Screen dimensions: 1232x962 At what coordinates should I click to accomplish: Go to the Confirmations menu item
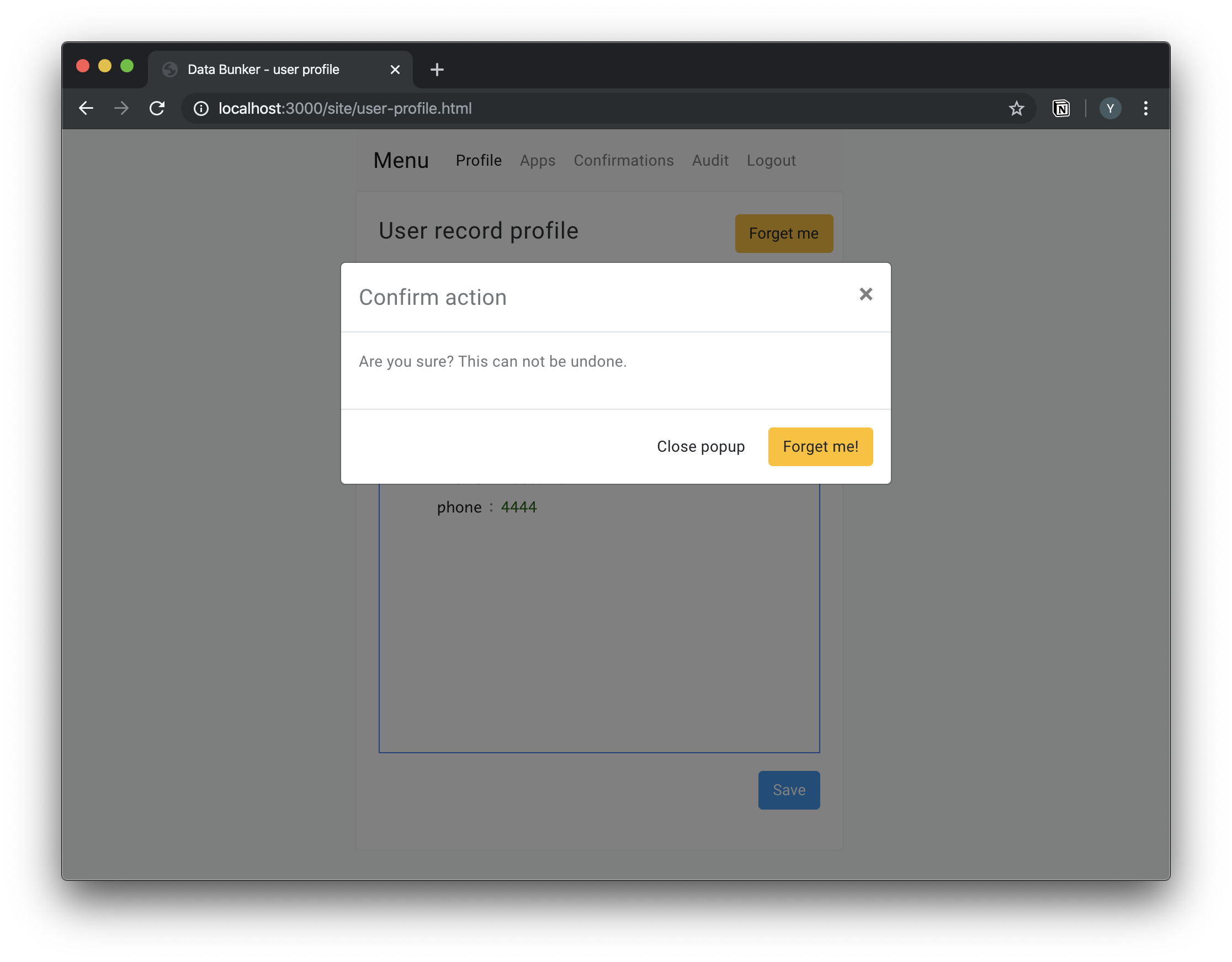click(623, 161)
